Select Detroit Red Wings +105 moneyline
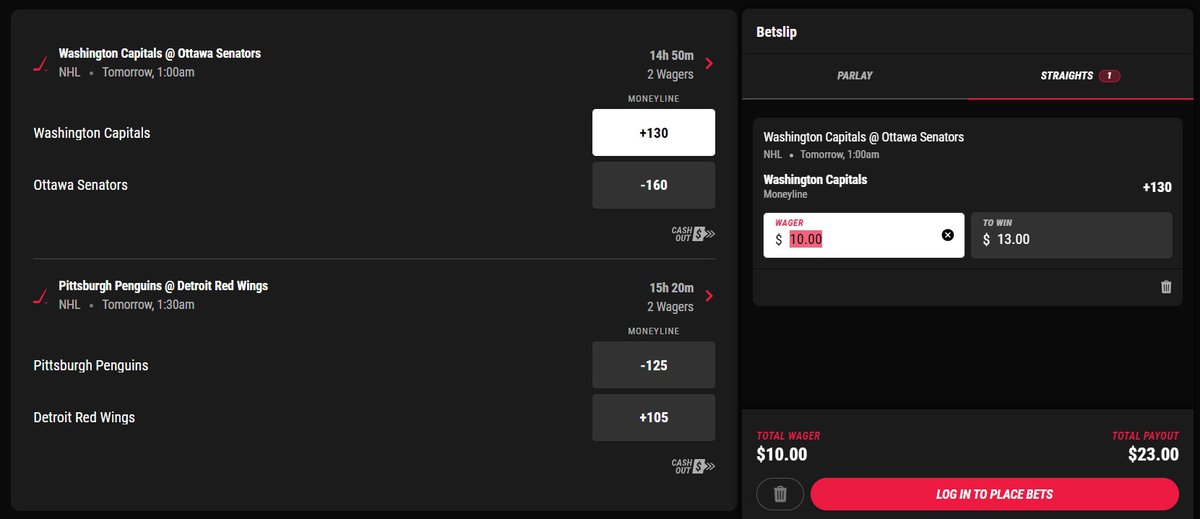 point(653,417)
